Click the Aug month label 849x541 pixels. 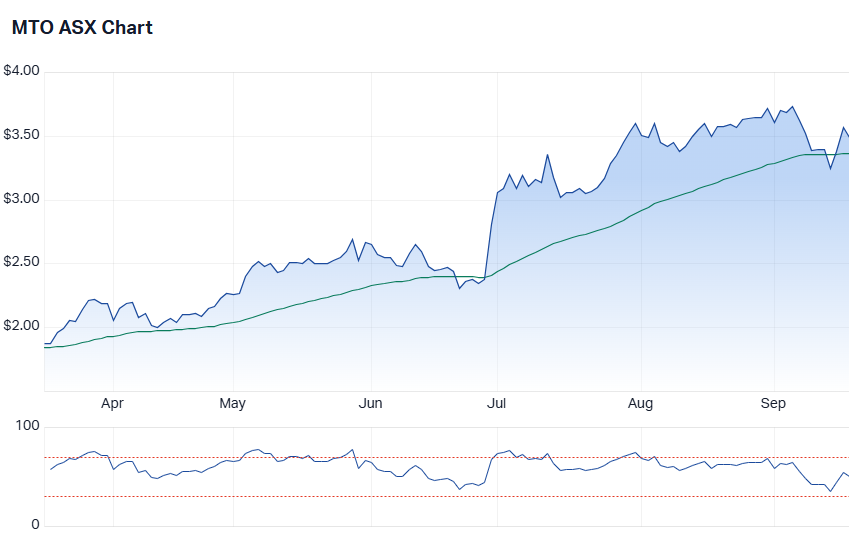(x=640, y=403)
